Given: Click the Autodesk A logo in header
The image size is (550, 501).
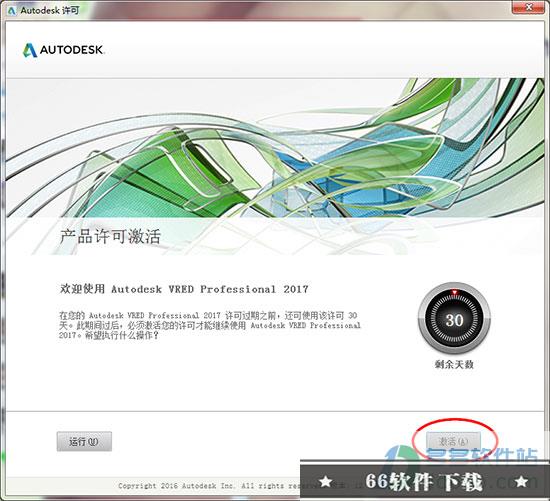Looking at the screenshot, I should 30,50.
